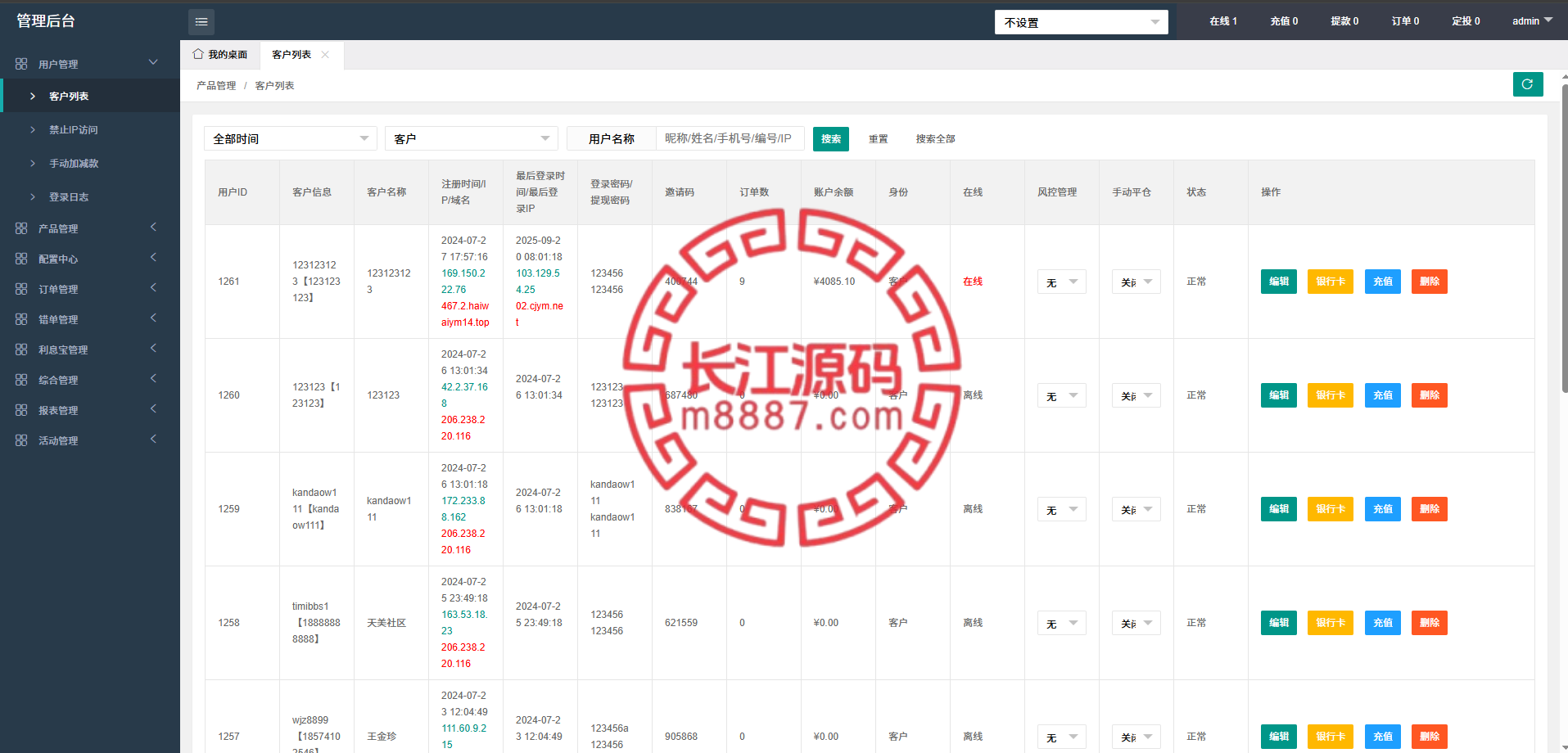Open 风控管理 dropdown for user 1260
Viewport: 1568px width, 753px height.
pyautogui.click(x=1062, y=395)
